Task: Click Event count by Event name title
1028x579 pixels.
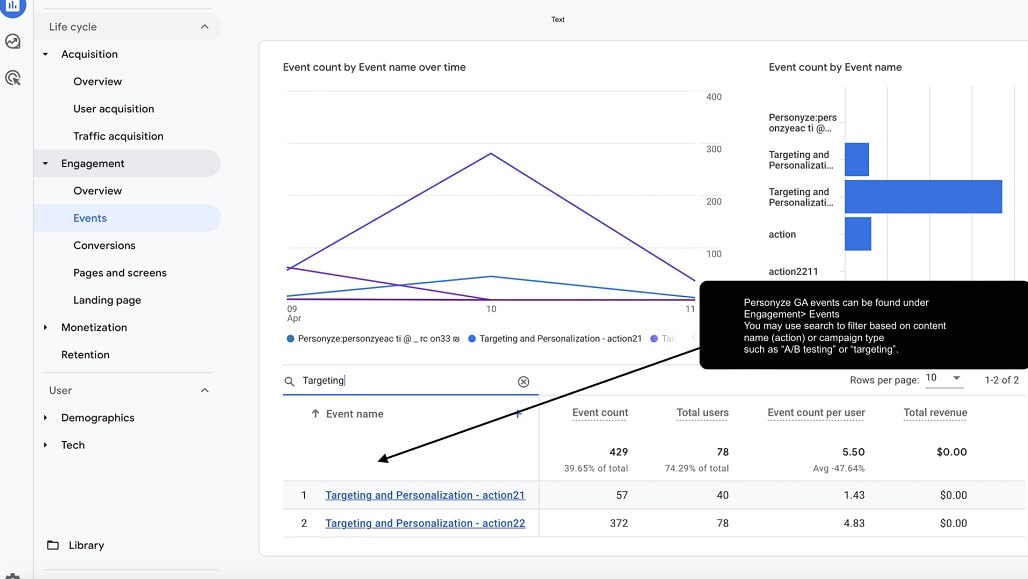Action: (x=835, y=67)
